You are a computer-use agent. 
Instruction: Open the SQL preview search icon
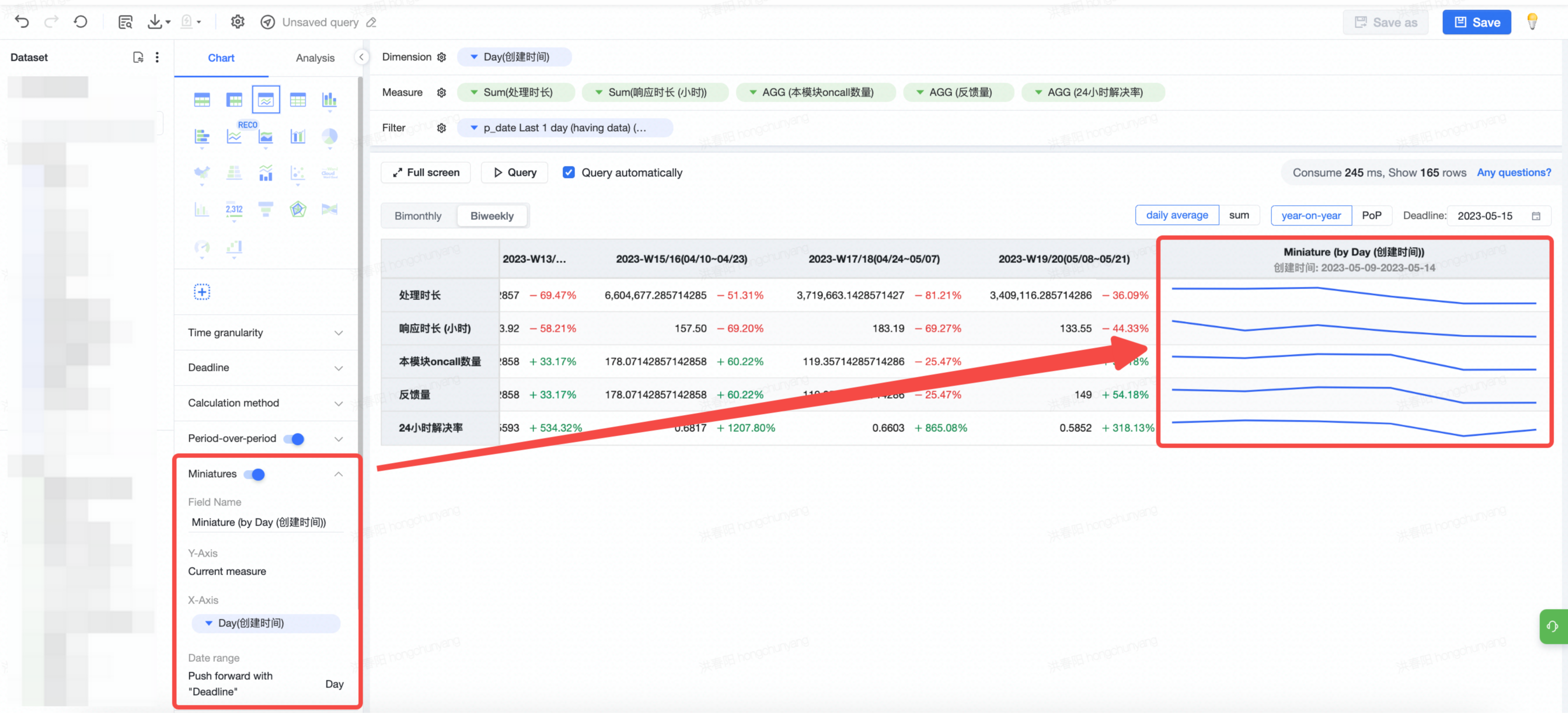[125, 22]
